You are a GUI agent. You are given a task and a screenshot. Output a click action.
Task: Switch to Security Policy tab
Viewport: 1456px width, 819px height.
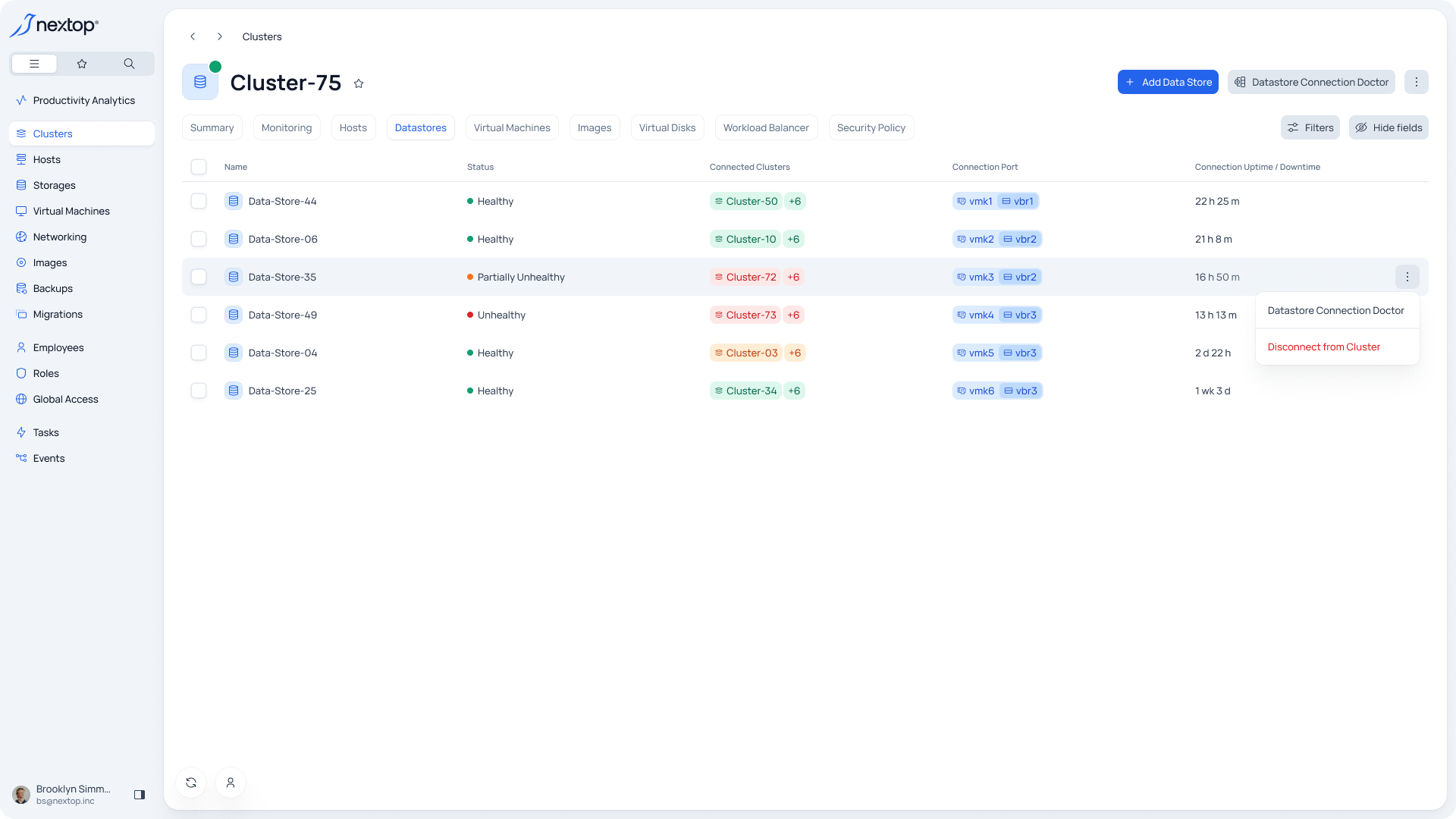coord(871,127)
